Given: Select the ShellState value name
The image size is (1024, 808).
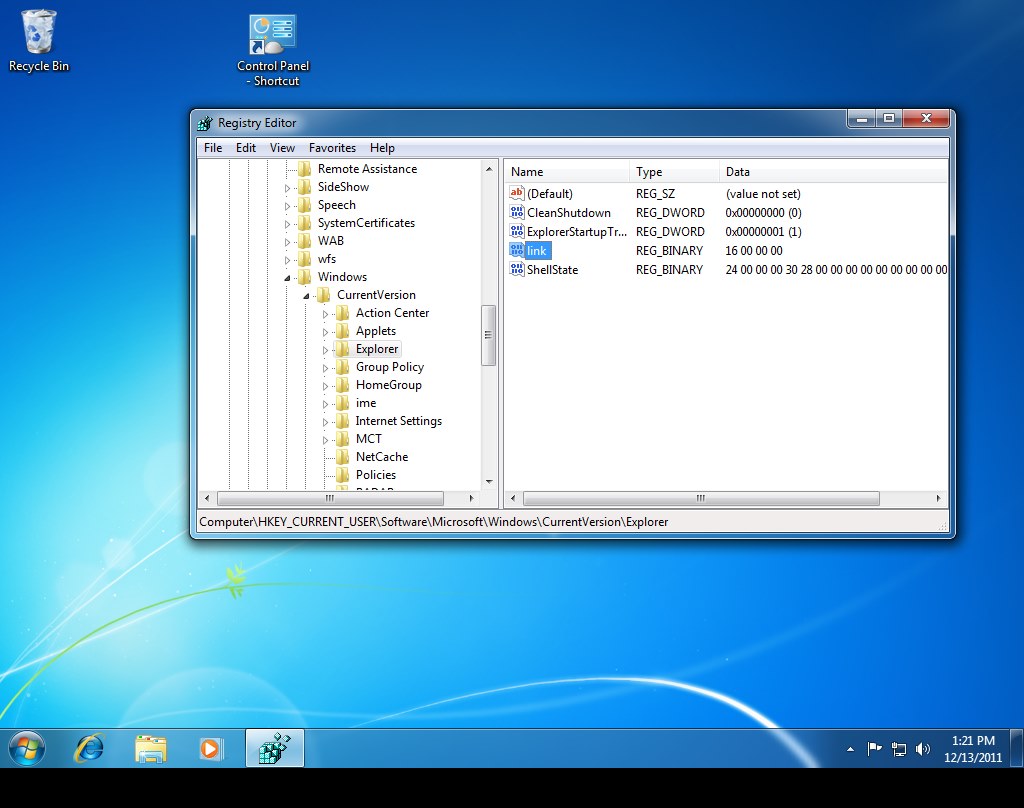Looking at the screenshot, I should tap(552, 270).
